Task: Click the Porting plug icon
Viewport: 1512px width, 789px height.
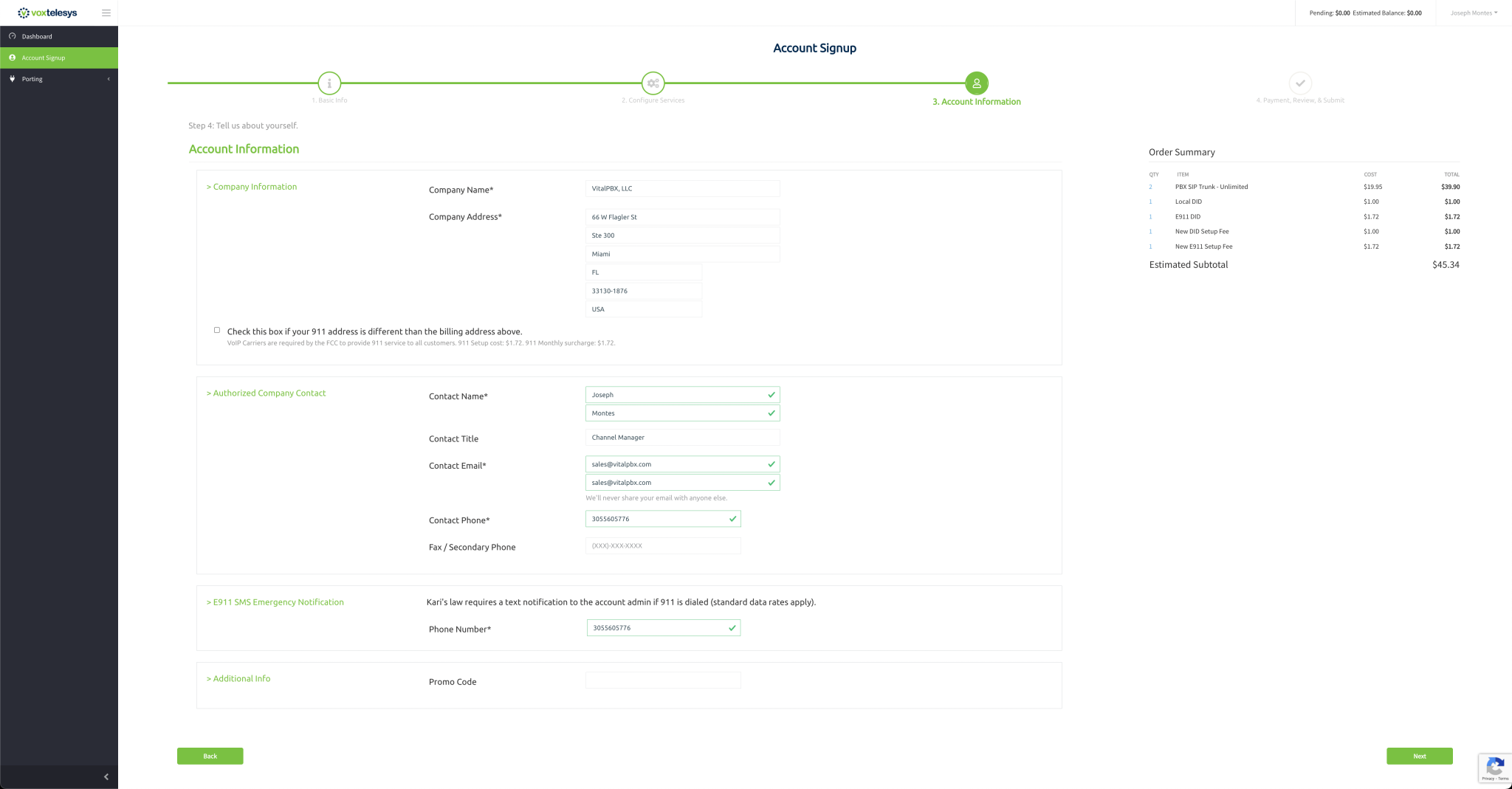Action: click(x=12, y=79)
